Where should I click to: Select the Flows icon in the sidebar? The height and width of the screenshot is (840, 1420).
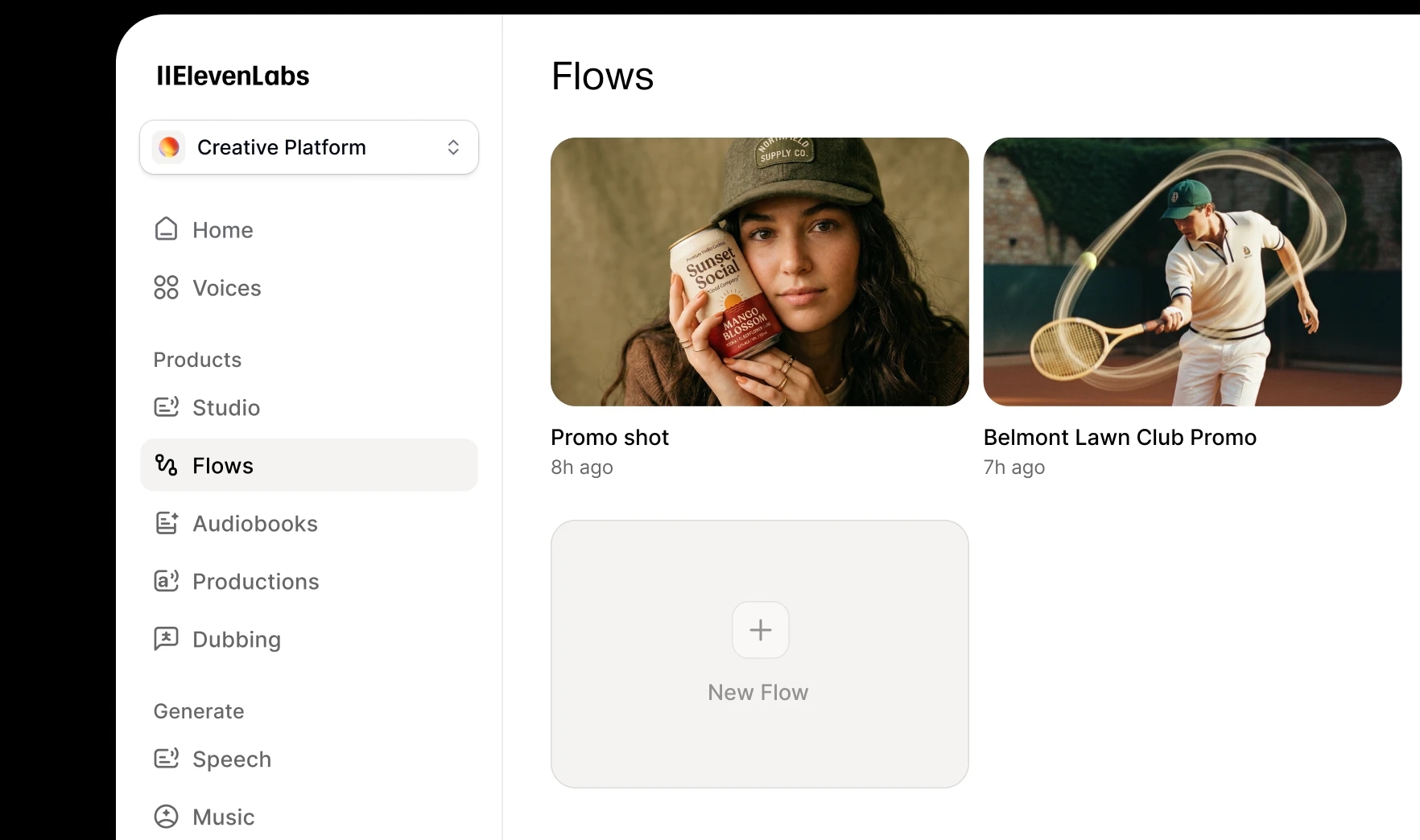click(167, 465)
